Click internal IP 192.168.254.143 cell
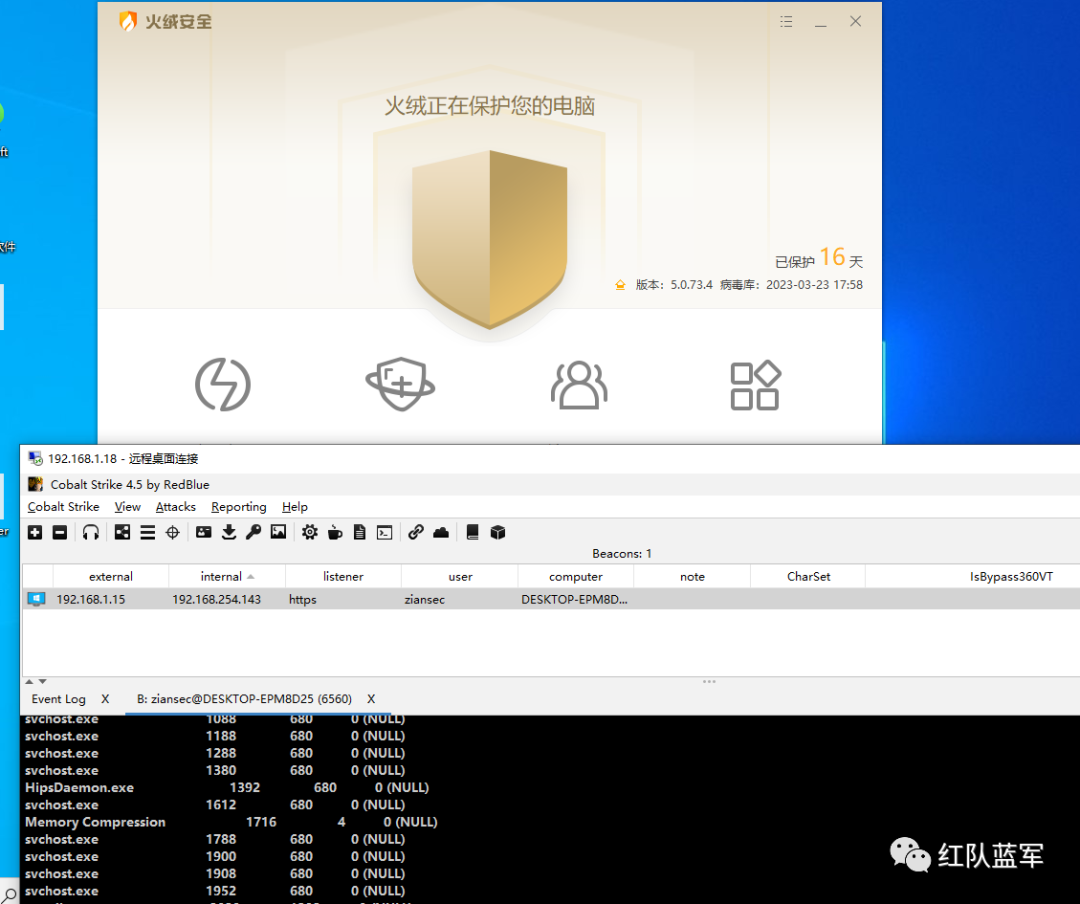 (216, 599)
